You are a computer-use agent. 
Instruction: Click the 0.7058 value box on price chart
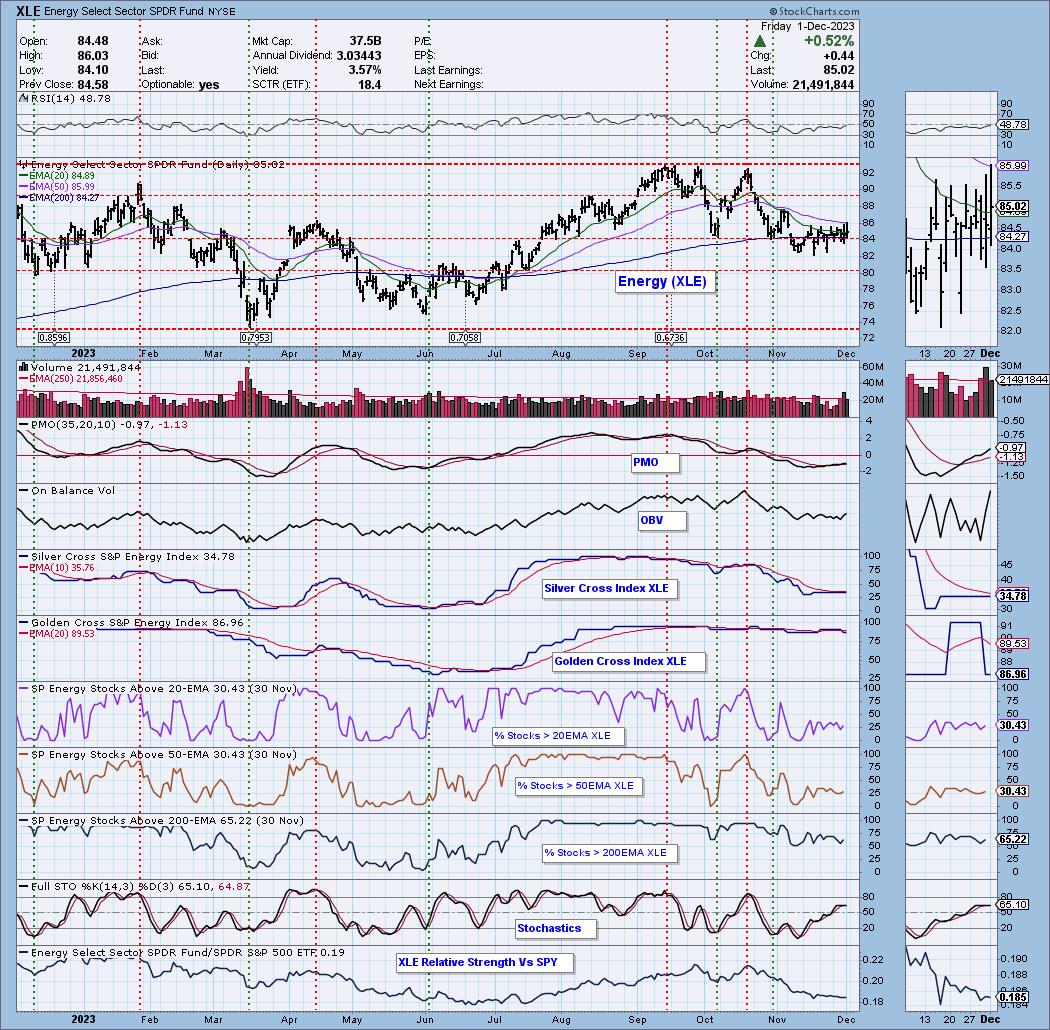point(465,338)
